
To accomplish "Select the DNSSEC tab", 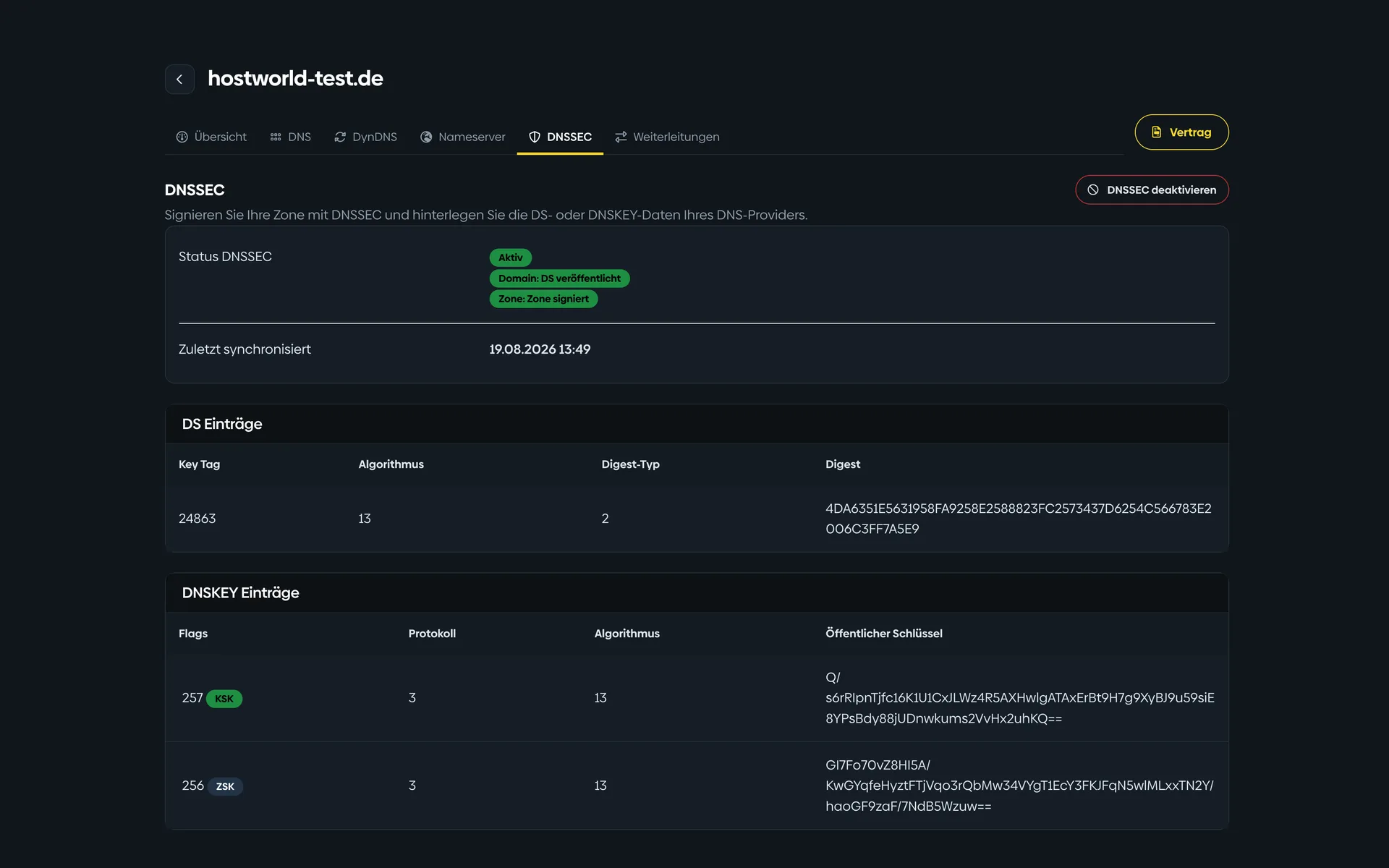I will pos(560,137).
